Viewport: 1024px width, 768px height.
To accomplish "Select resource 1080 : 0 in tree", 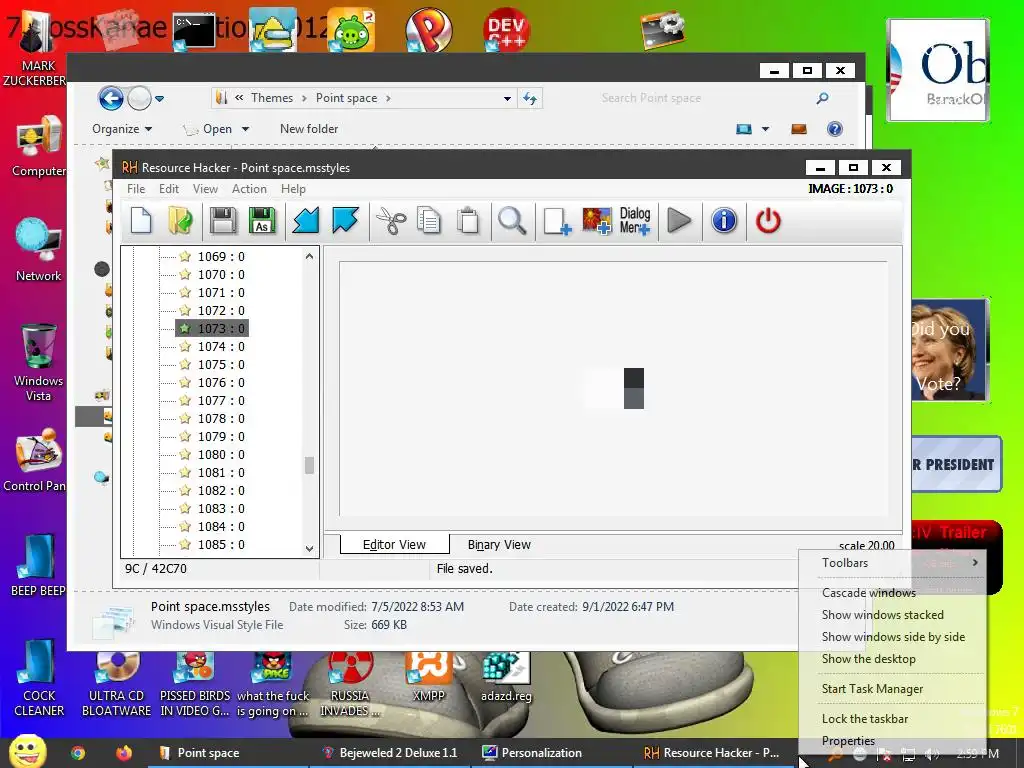I will tap(221, 455).
